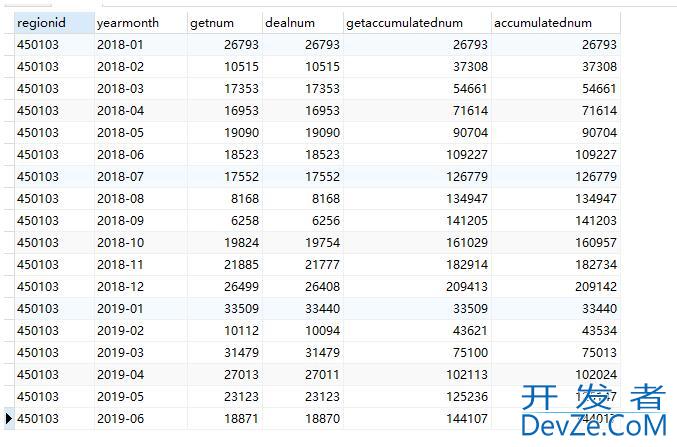Select yearmonth cell 2018-03
Viewport: 677px width, 447px height.
tap(141, 89)
